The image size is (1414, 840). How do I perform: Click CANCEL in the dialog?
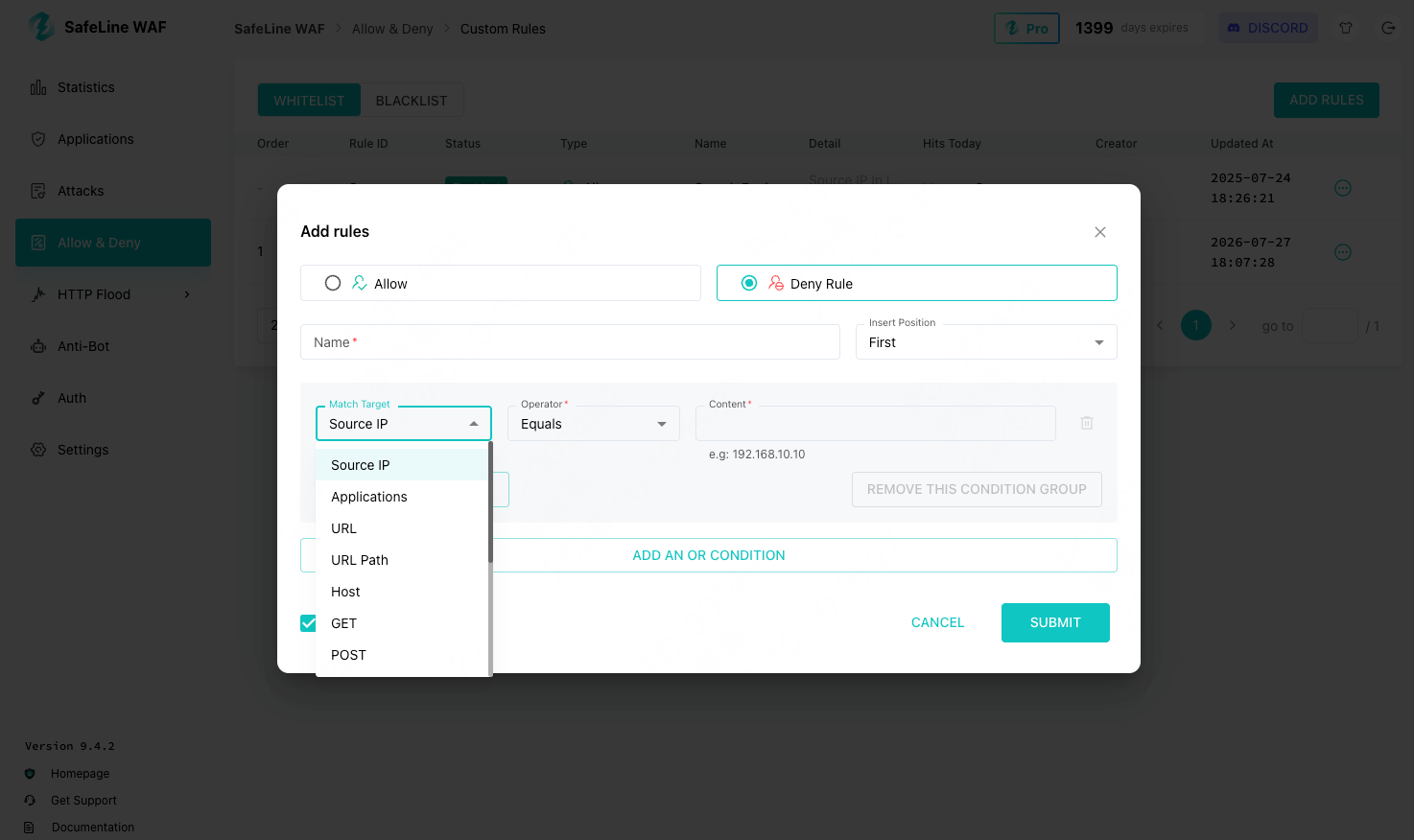[937, 622]
